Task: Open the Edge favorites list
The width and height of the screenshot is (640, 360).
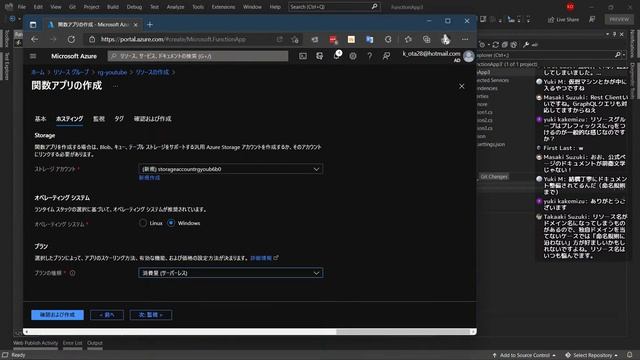Action: click(x=408, y=39)
